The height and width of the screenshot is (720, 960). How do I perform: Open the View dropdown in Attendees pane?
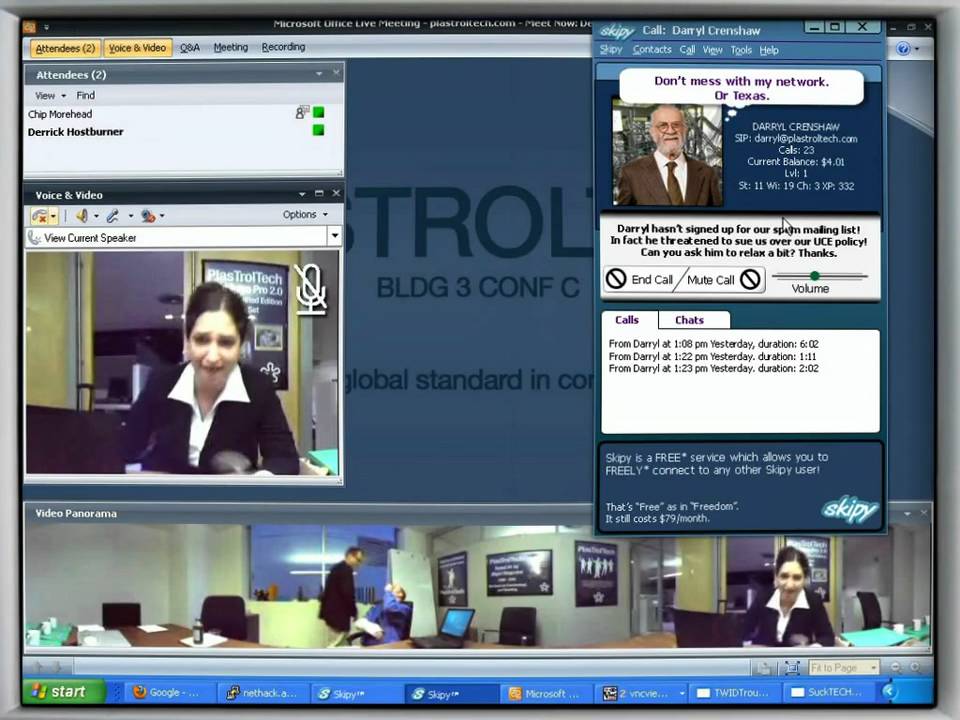(50, 96)
